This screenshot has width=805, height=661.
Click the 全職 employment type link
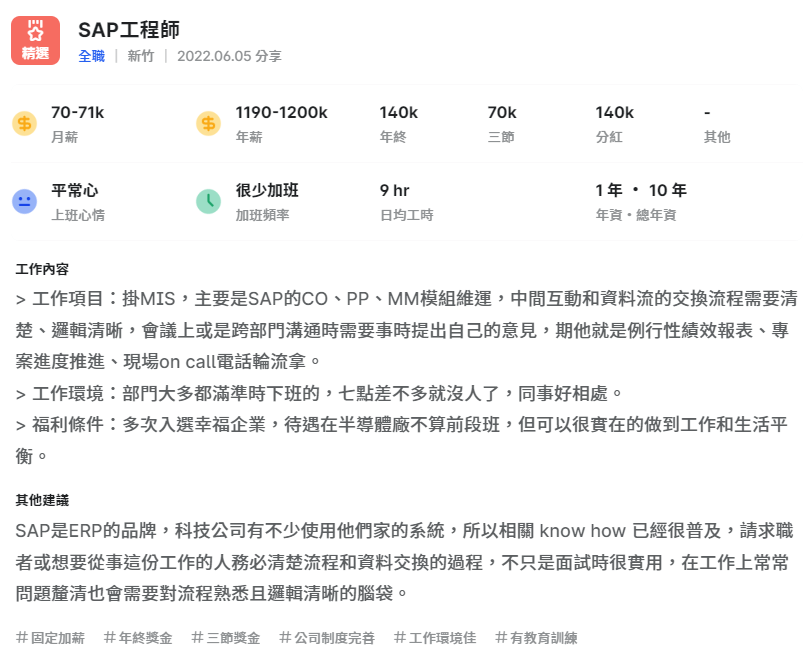tap(91, 56)
